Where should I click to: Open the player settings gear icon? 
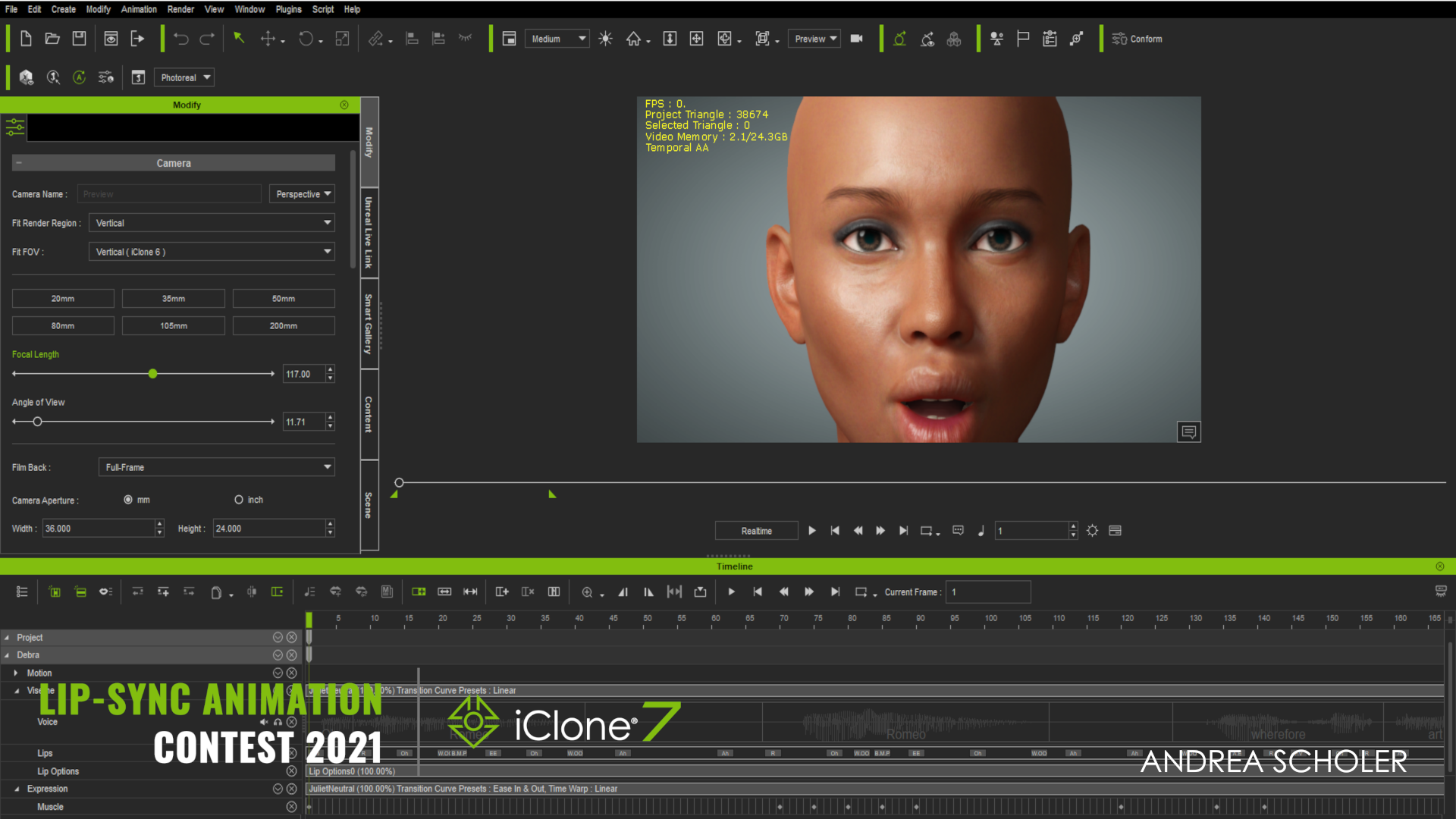click(x=1092, y=531)
